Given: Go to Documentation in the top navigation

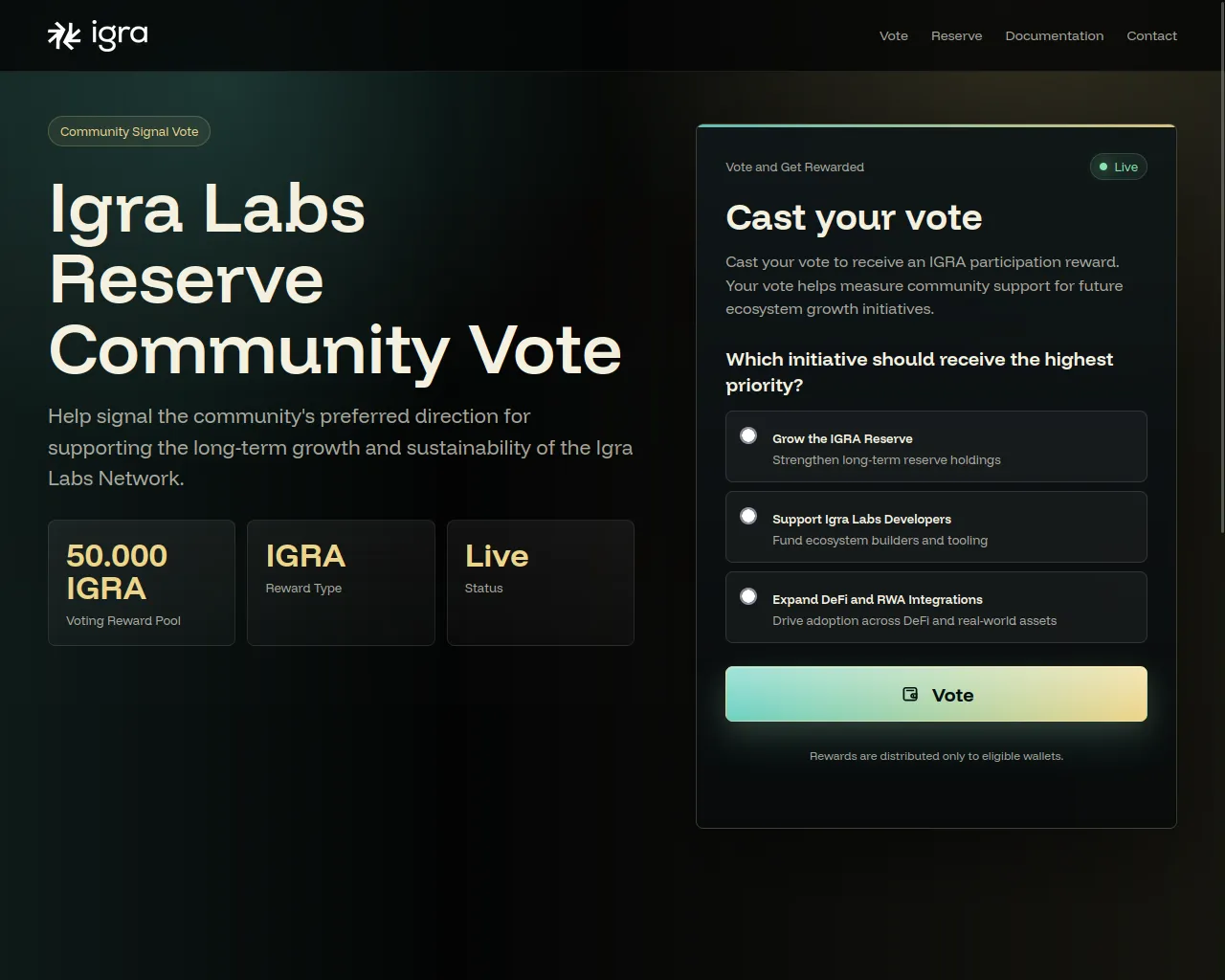Looking at the screenshot, I should 1055,35.
